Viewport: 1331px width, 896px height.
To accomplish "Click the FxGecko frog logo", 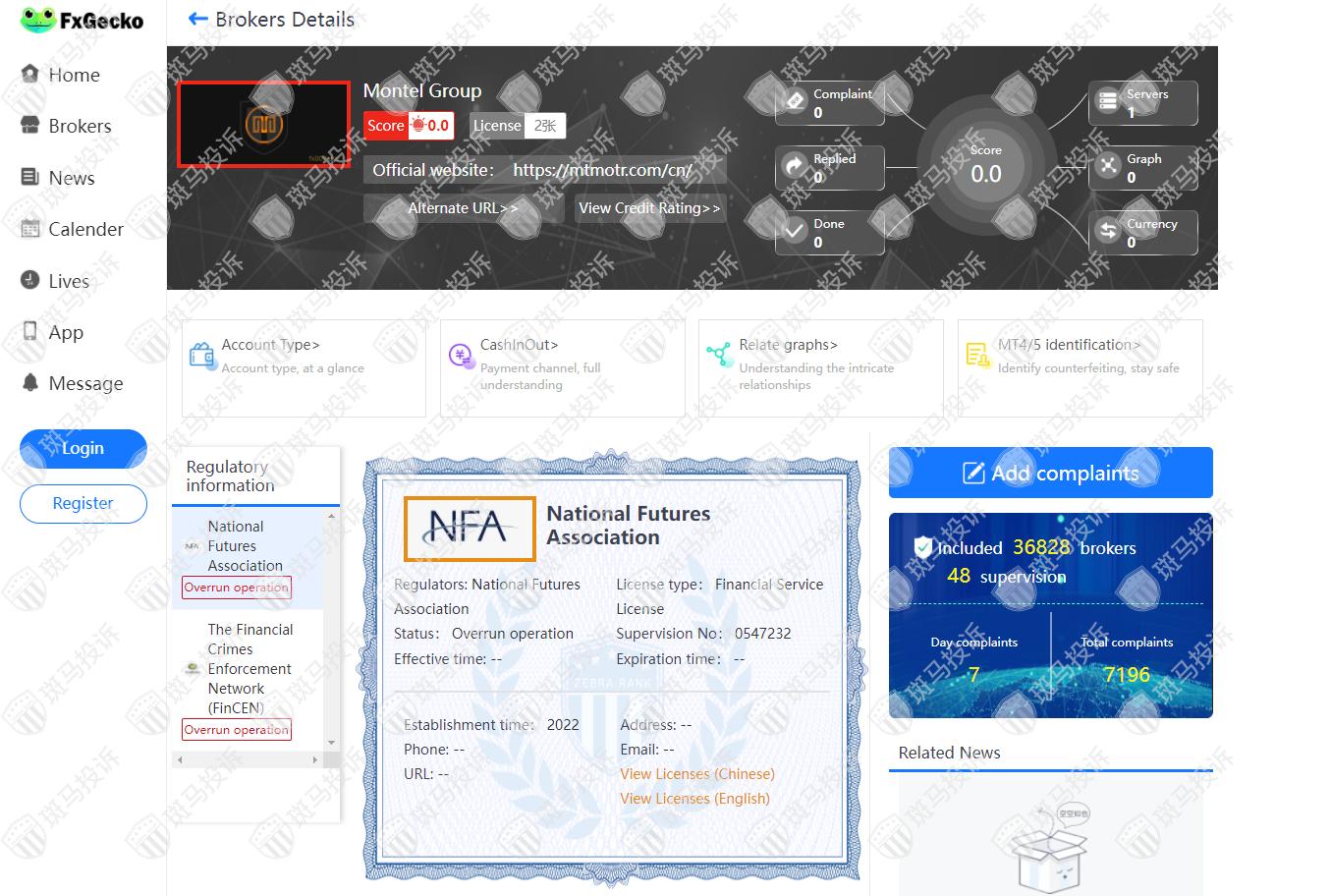I will tap(37, 21).
